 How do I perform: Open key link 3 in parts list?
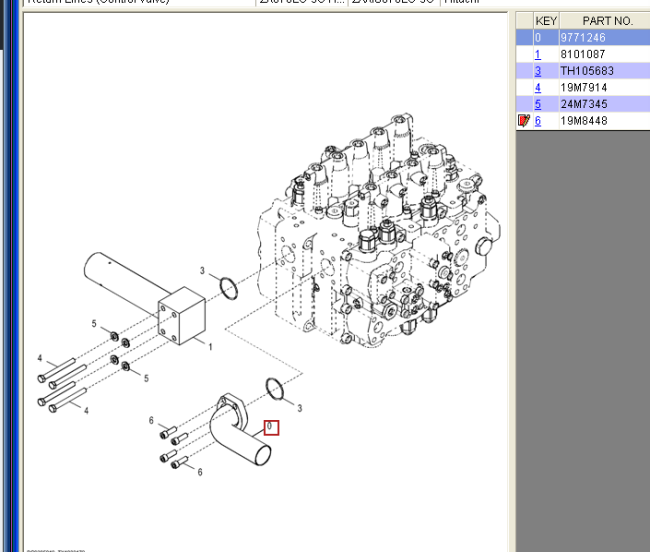pos(538,71)
